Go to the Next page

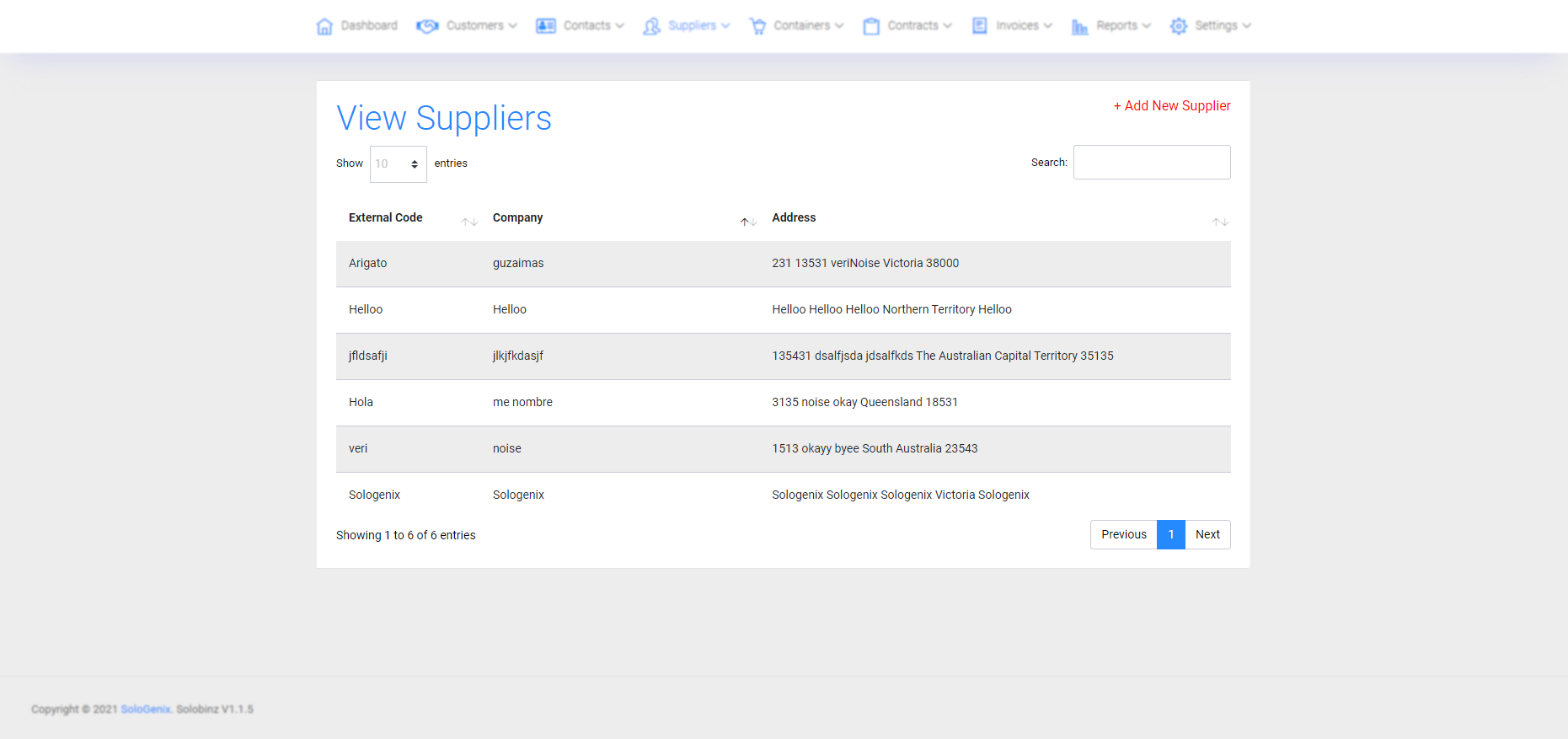coord(1207,535)
